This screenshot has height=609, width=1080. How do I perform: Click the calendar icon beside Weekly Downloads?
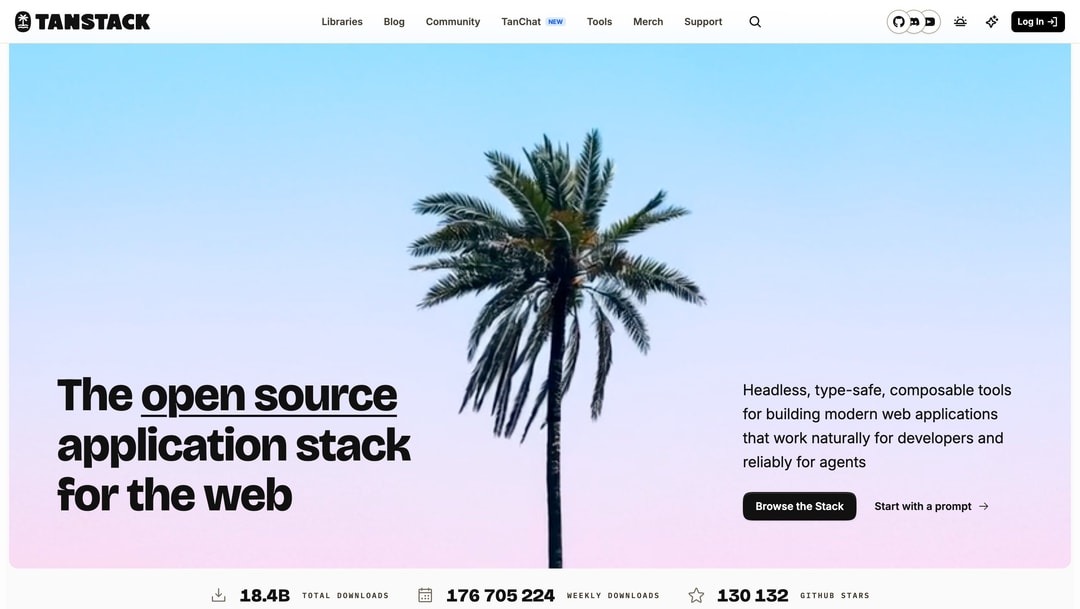(x=425, y=595)
